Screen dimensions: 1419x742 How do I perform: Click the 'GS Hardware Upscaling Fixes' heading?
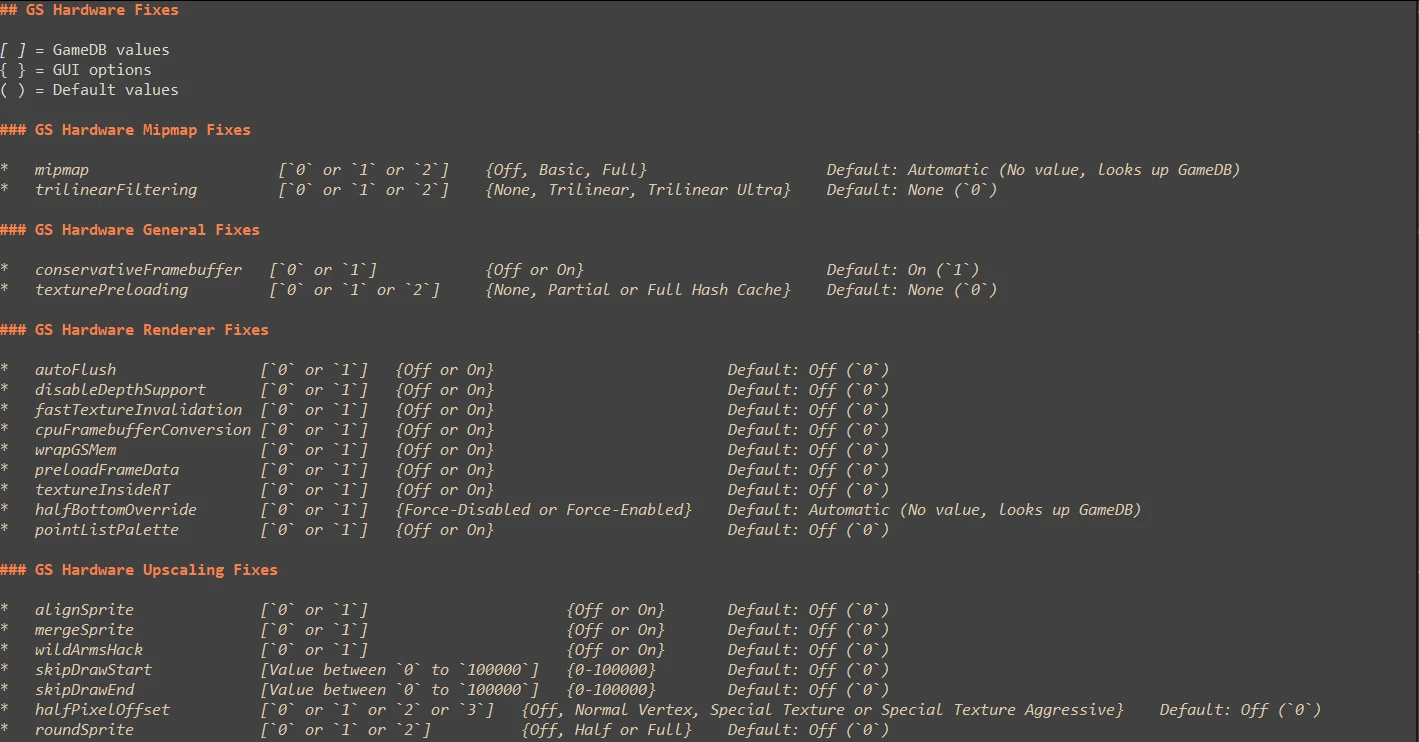[x=156, y=570]
